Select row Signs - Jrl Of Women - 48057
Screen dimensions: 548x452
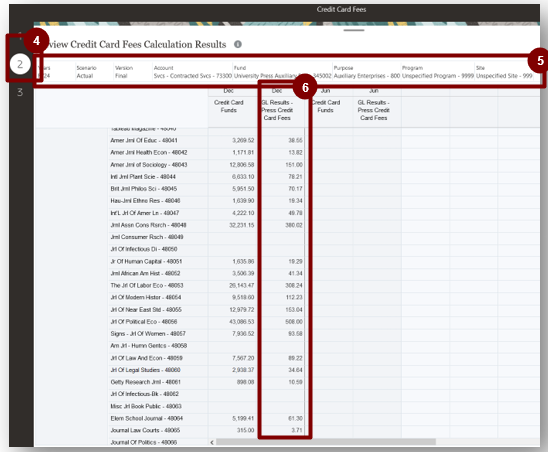(148, 334)
